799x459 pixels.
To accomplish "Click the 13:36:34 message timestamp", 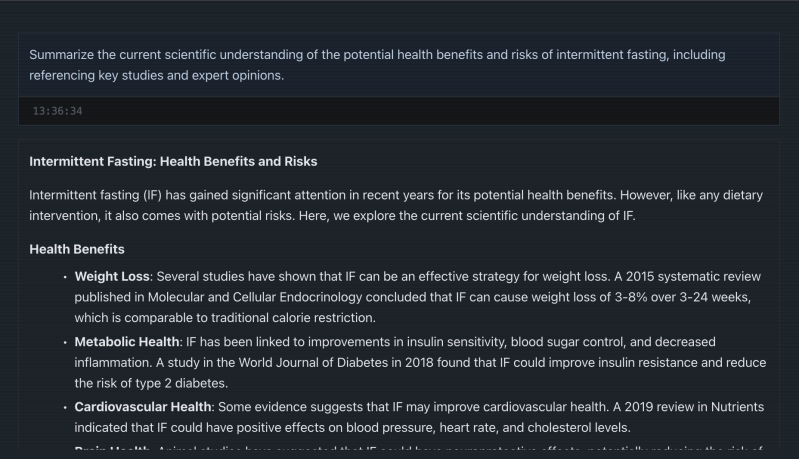I will click(58, 111).
